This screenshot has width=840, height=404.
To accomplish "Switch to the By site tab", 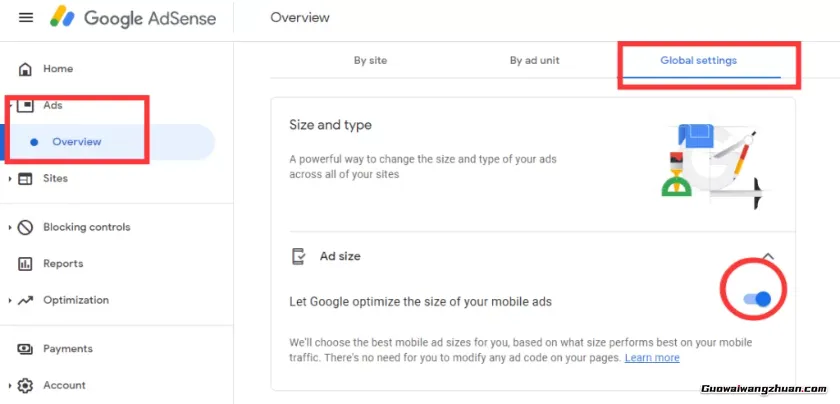I will tap(370, 60).
